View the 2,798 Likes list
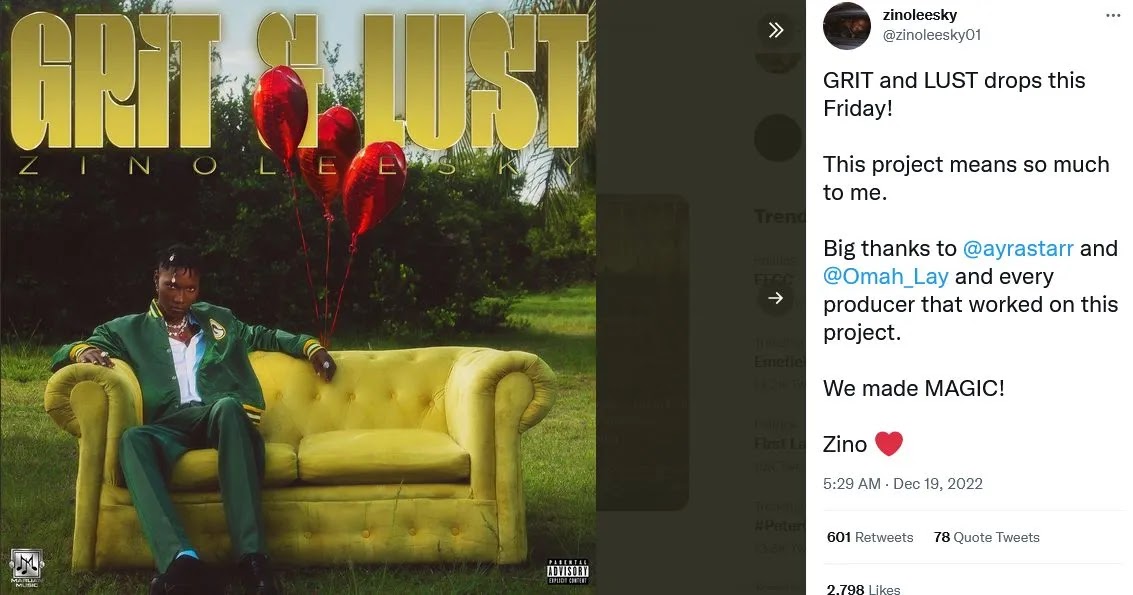Image resolution: width=1133 pixels, height=595 pixels. pyautogui.click(x=863, y=588)
